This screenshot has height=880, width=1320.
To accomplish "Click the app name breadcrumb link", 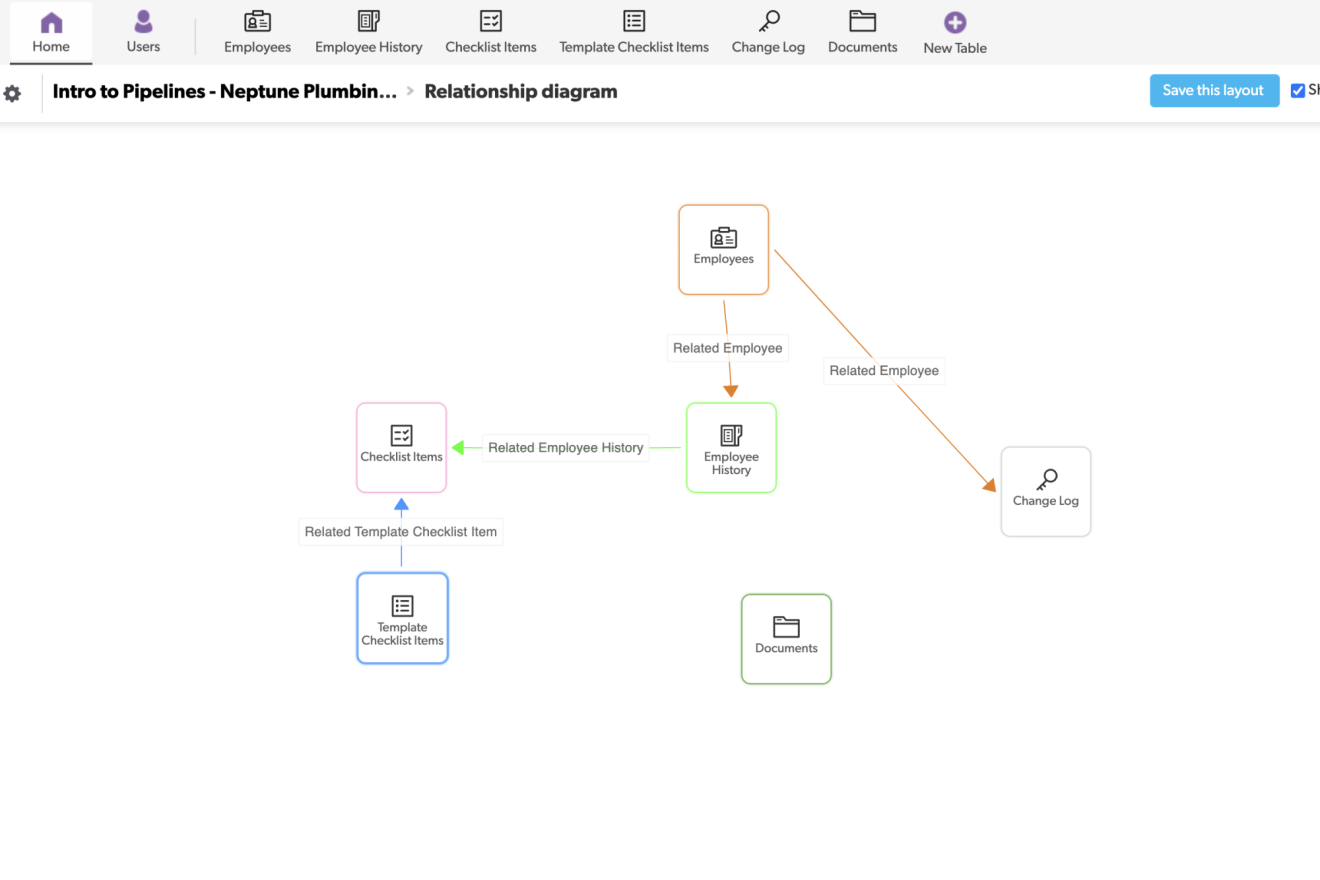I will [224, 92].
